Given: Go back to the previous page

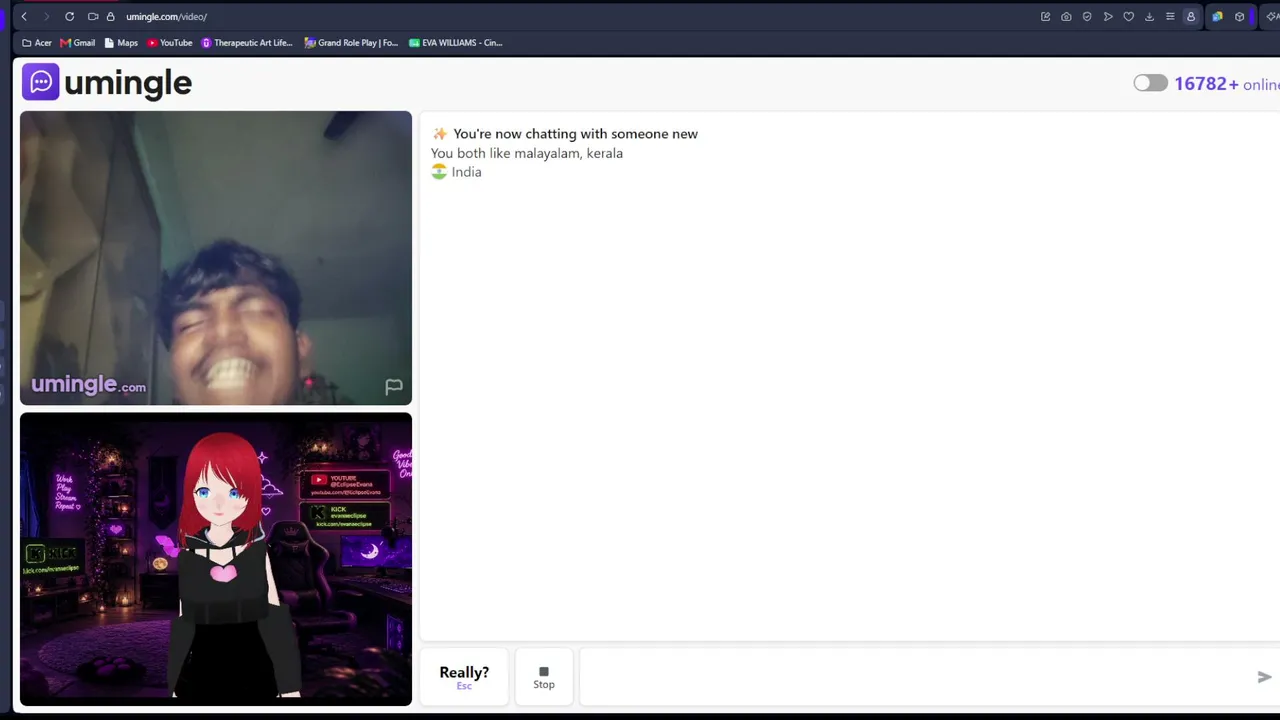Looking at the screenshot, I should coord(24,16).
